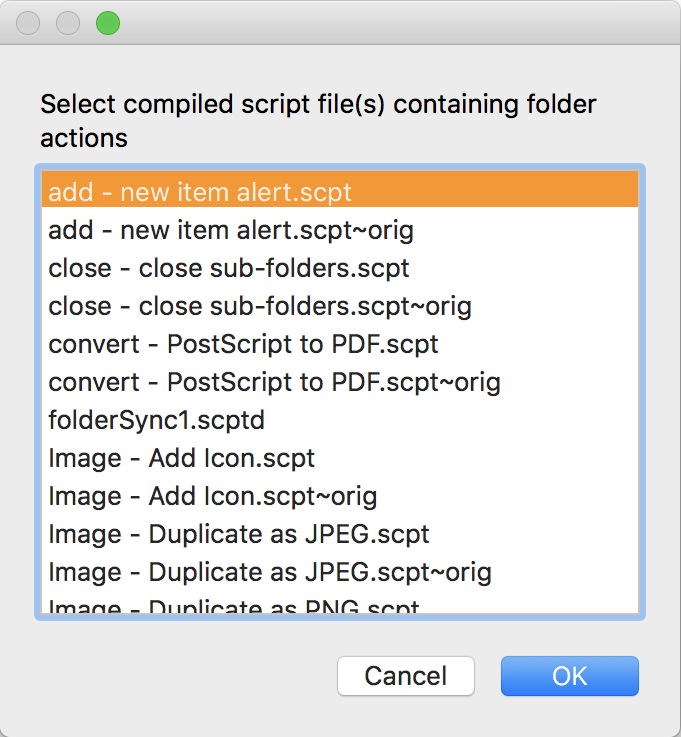Select Image - Add Icon.scpt~orig entry

tap(212, 497)
